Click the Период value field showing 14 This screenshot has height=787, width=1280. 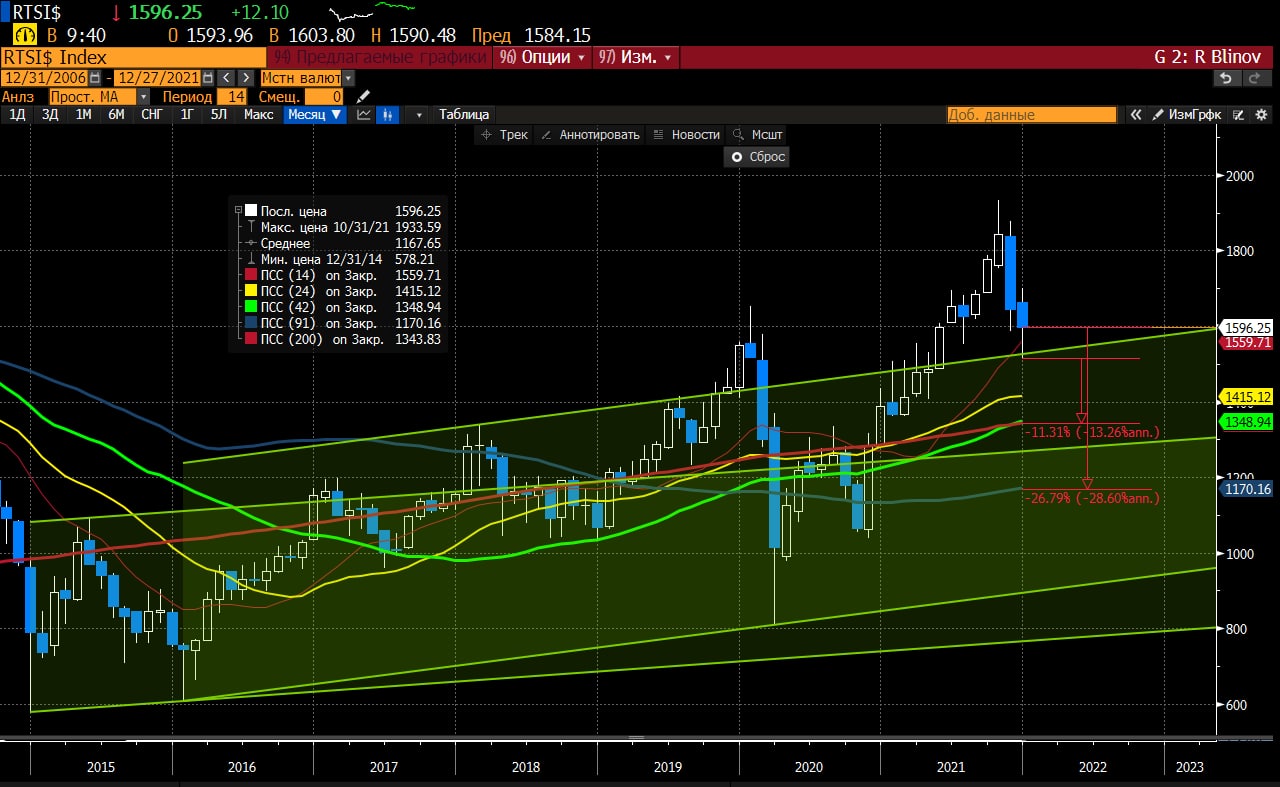coord(232,96)
